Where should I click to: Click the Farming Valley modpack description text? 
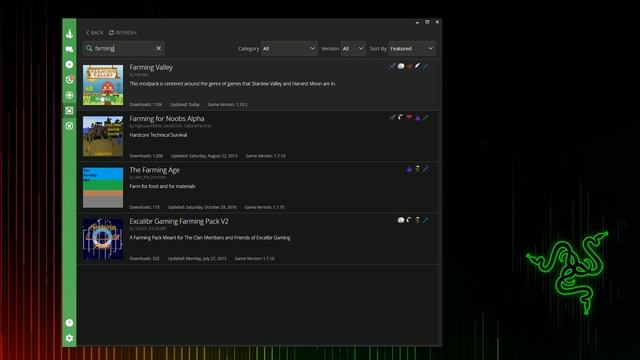tap(233, 84)
